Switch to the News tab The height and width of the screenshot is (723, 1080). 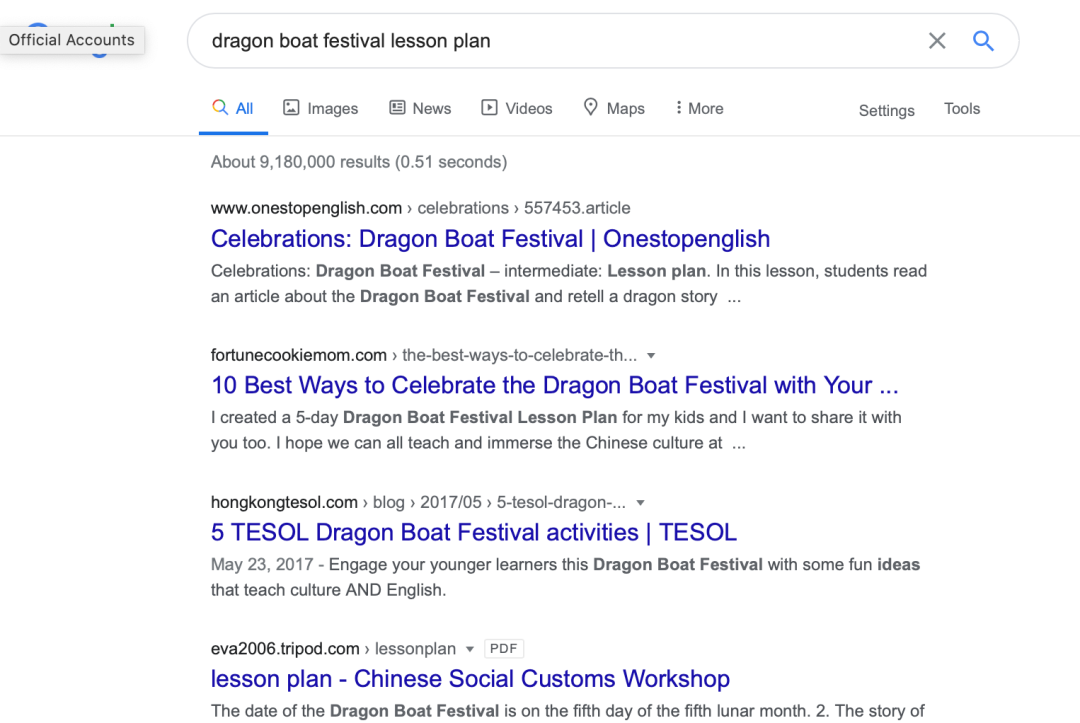420,108
